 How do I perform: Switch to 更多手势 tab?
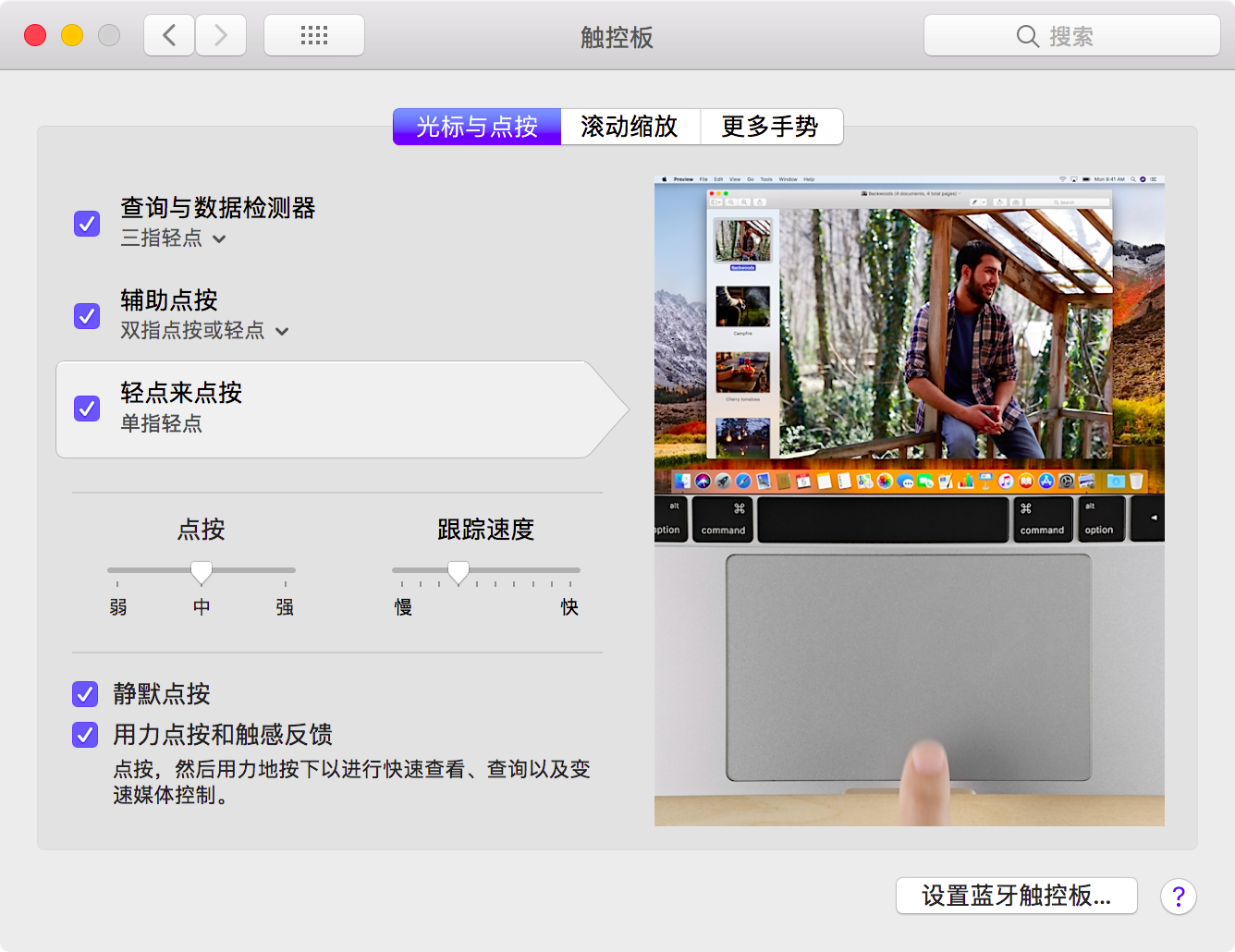coord(771,127)
